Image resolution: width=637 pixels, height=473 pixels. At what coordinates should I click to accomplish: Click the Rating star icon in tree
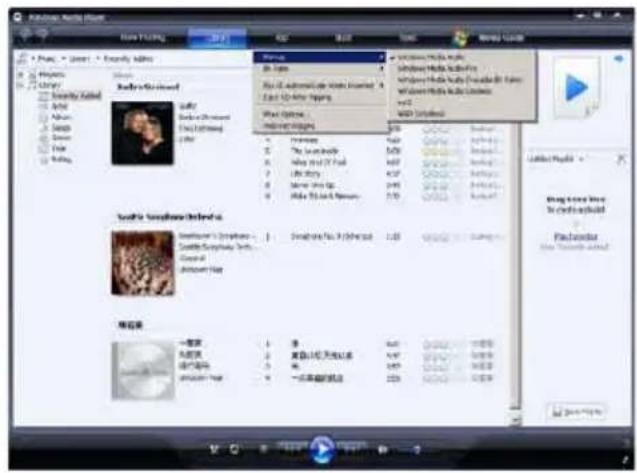coord(43,160)
